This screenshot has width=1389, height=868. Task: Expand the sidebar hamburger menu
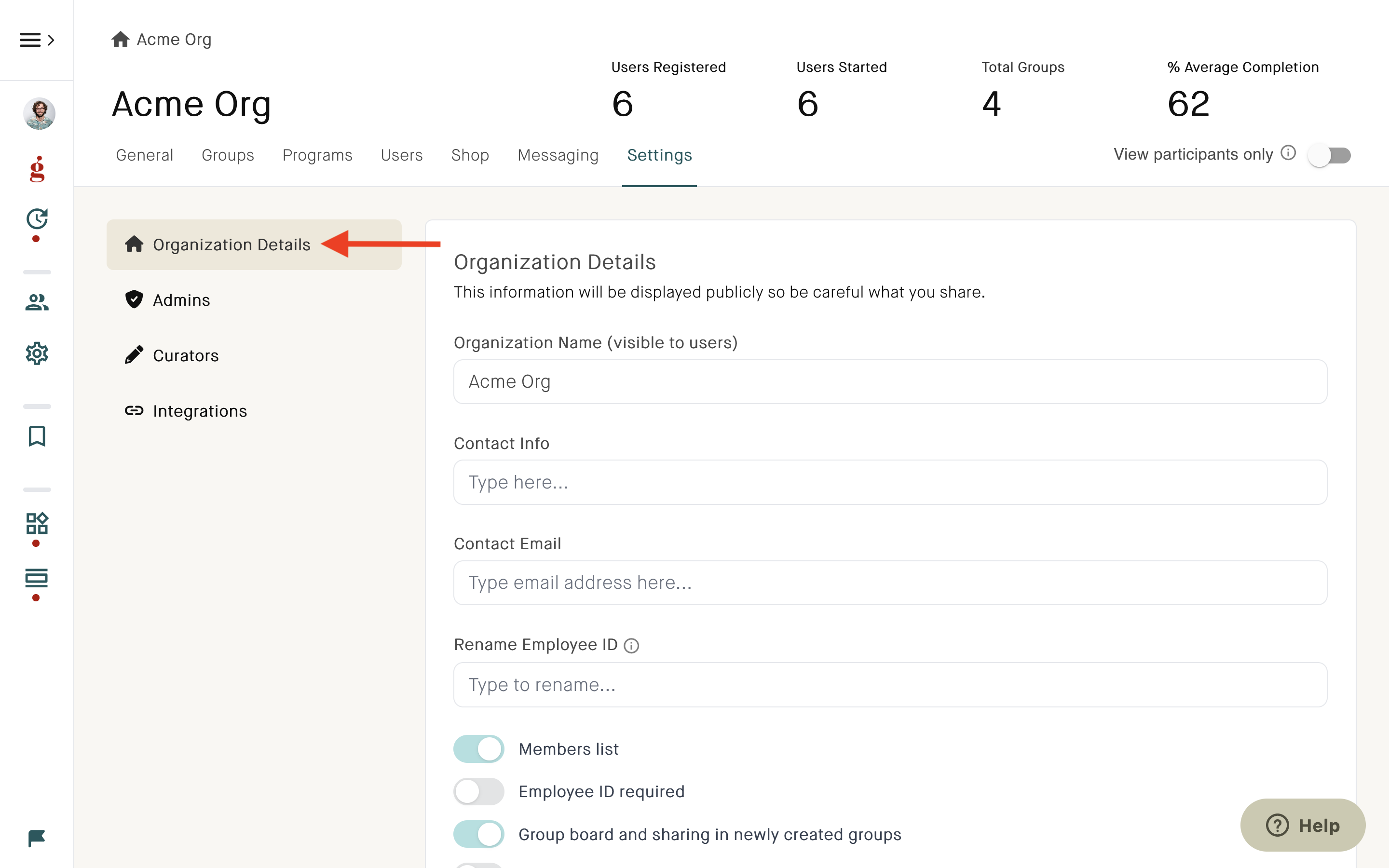[x=37, y=40]
